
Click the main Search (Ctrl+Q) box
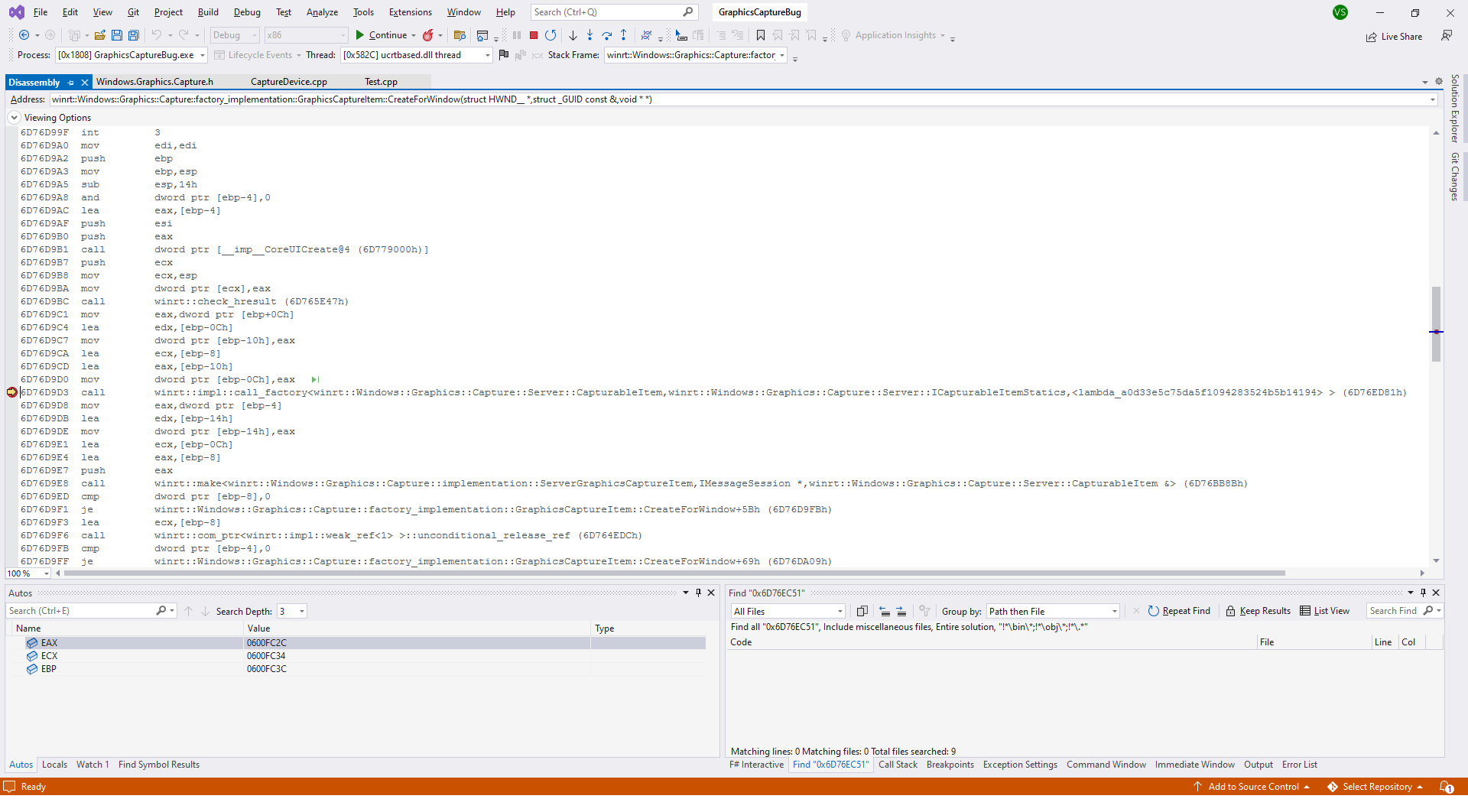point(614,12)
